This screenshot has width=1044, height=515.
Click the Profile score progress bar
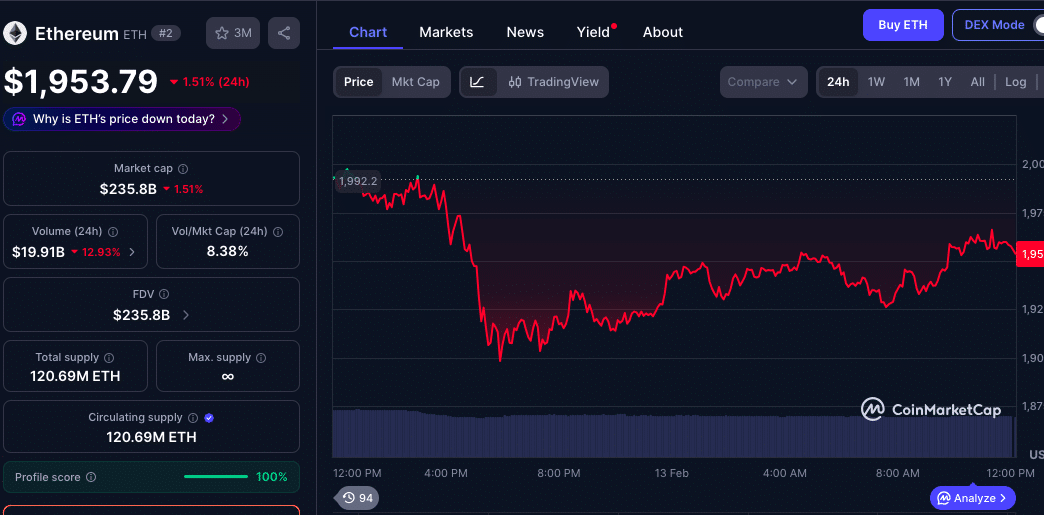(x=216, y=477)
